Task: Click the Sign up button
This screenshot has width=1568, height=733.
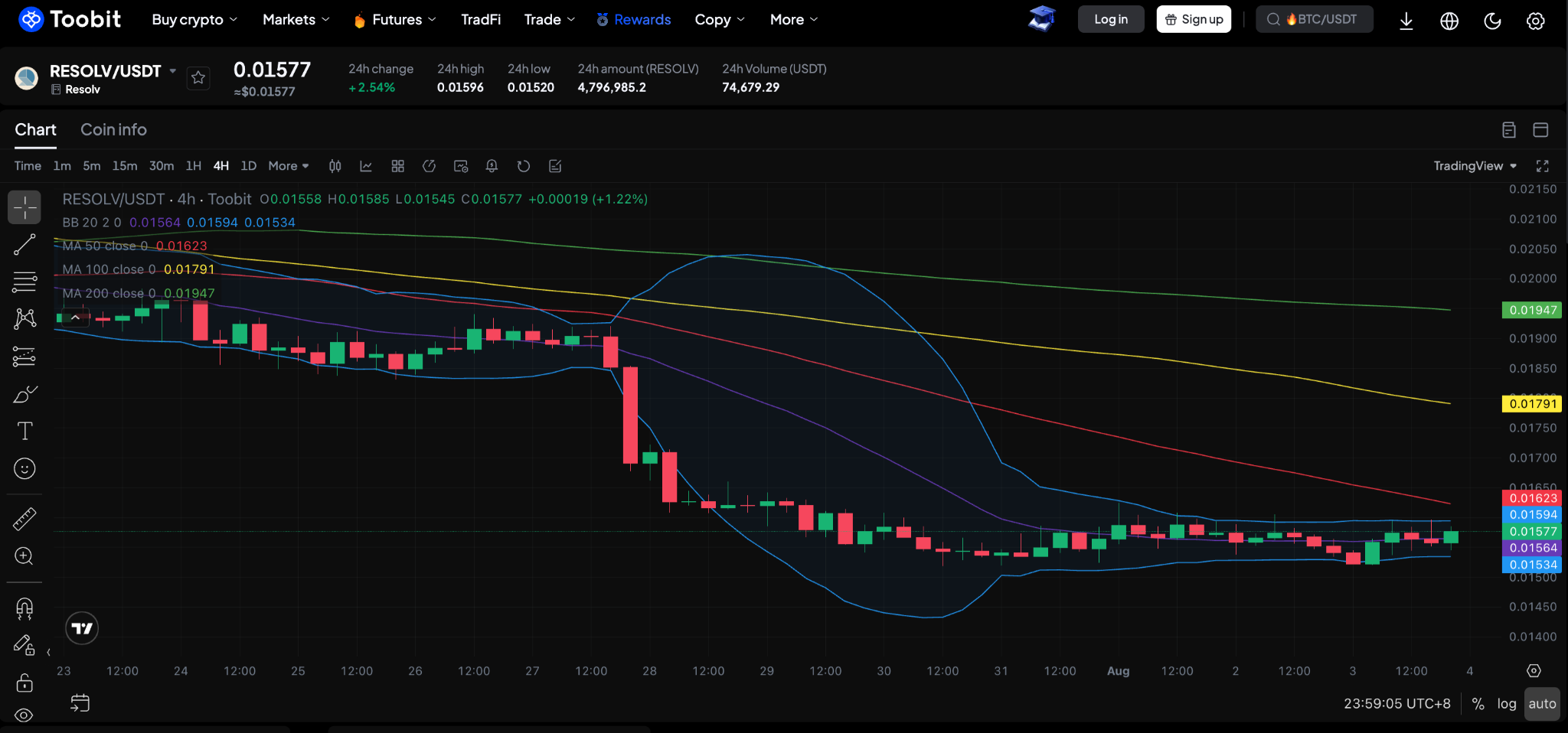Action: click(x=1194, y=19)
